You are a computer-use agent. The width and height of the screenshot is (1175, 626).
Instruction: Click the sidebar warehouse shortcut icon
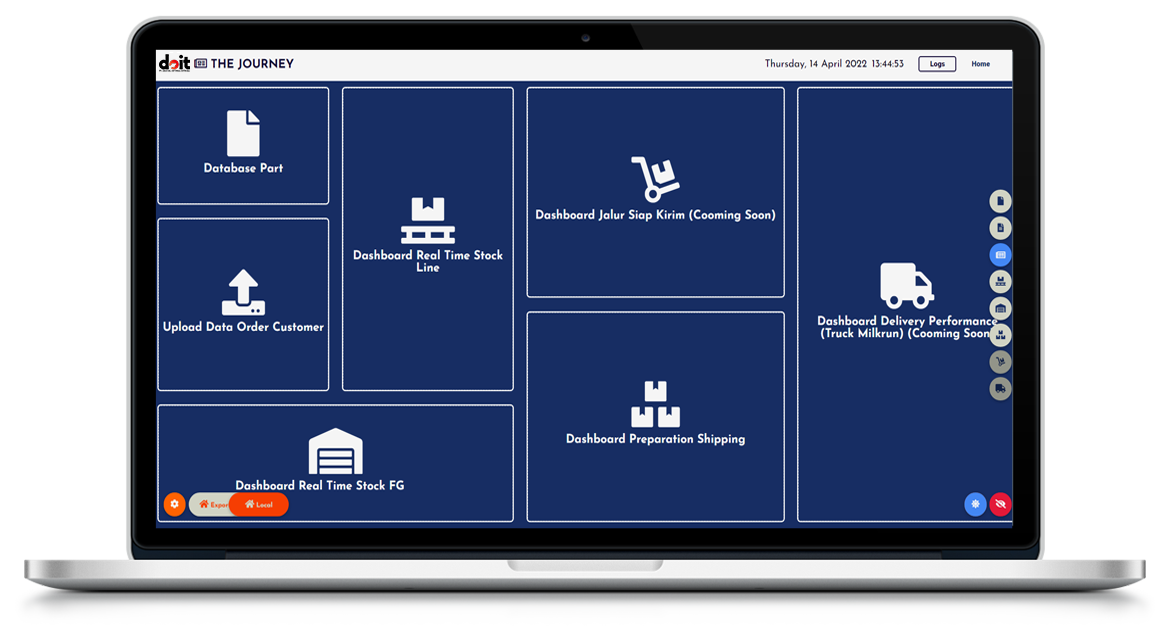(x=999, y=308)
